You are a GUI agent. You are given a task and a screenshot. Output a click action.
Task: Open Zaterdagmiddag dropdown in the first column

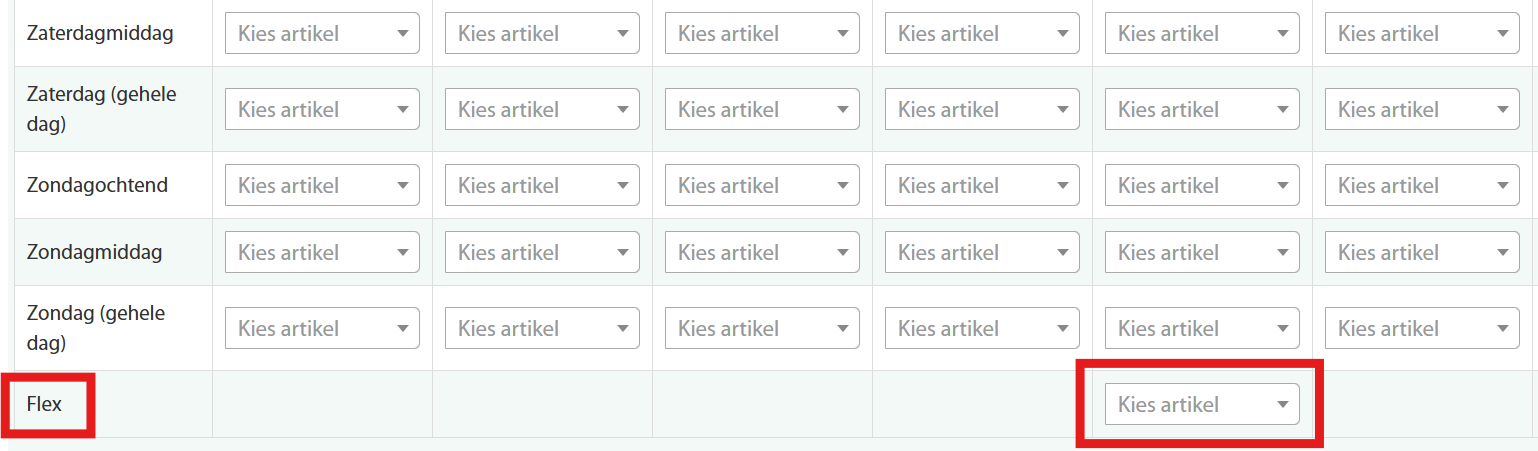point(321,33)
